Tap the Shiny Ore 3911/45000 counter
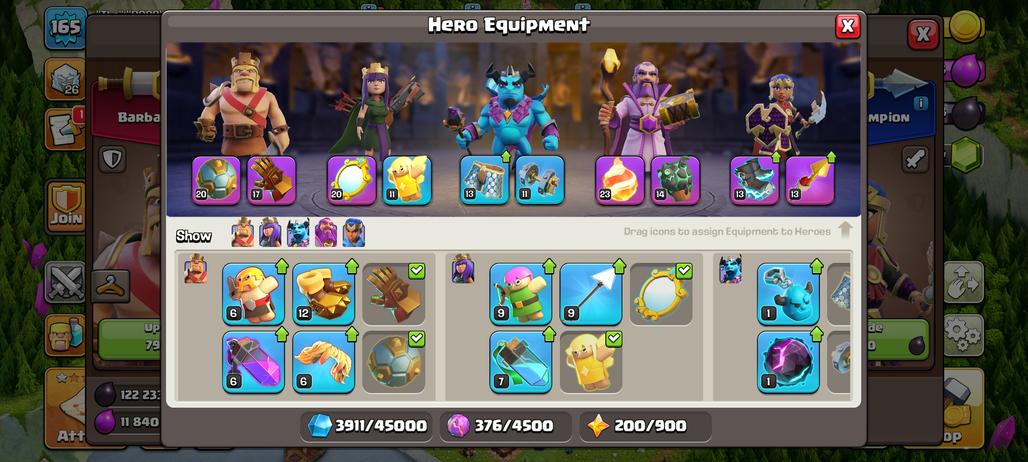Screen dimensions: 1028x462 click(367, 426)
